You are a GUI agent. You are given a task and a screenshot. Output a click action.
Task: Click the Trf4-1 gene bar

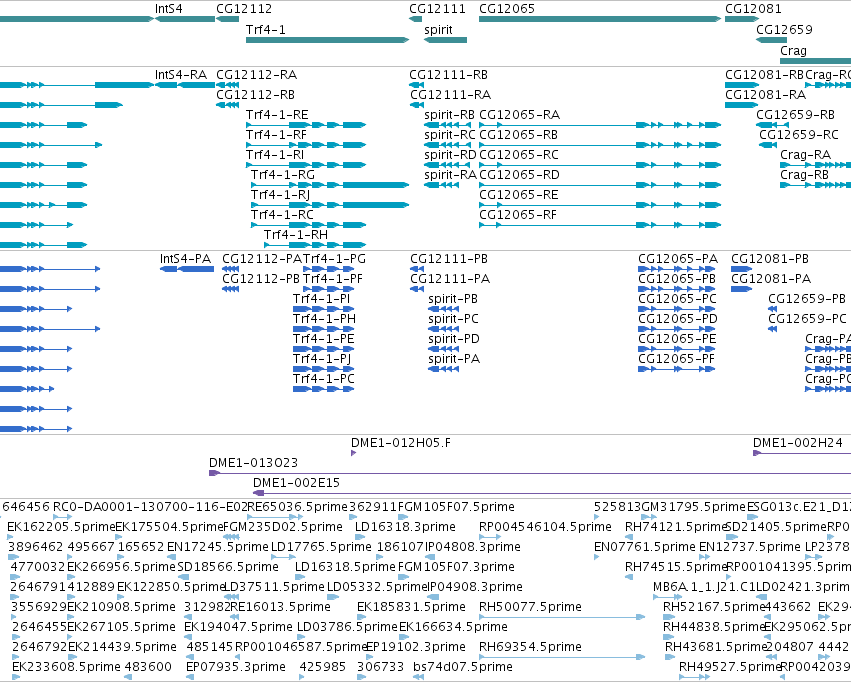[327, 40]
